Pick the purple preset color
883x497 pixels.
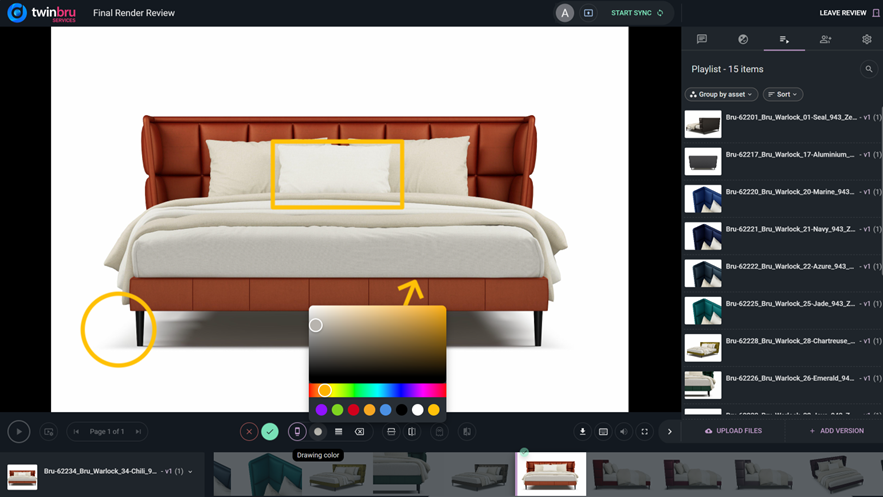(x=322, y=410)
